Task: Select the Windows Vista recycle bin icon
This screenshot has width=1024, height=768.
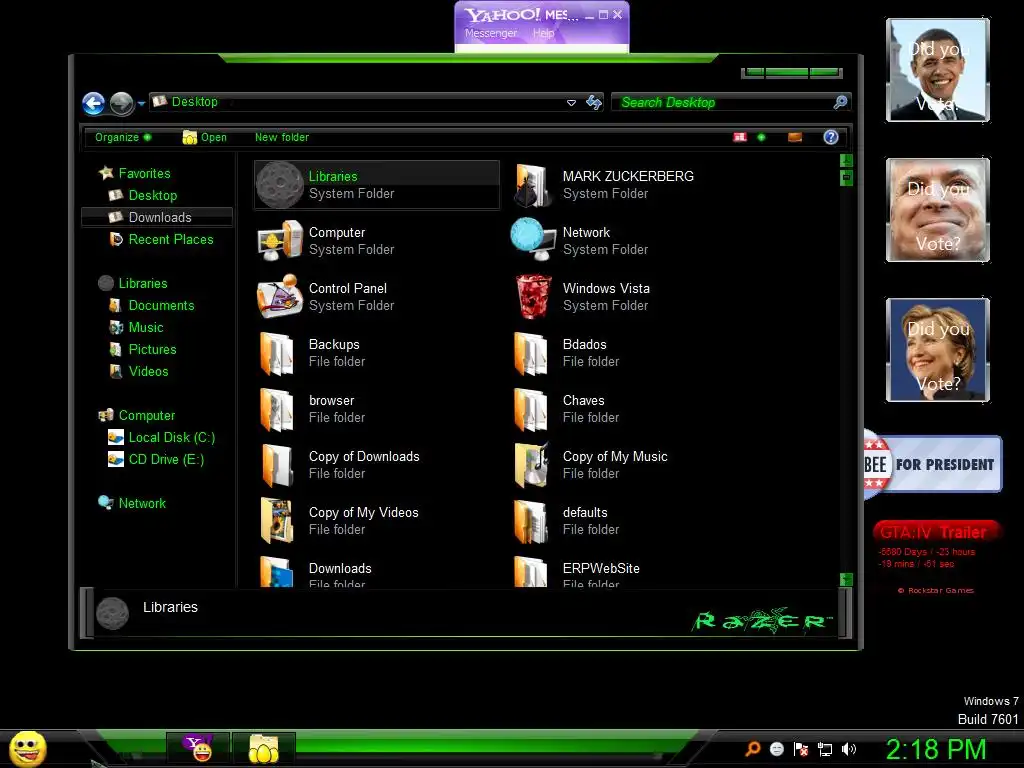Action: (533, 296)
